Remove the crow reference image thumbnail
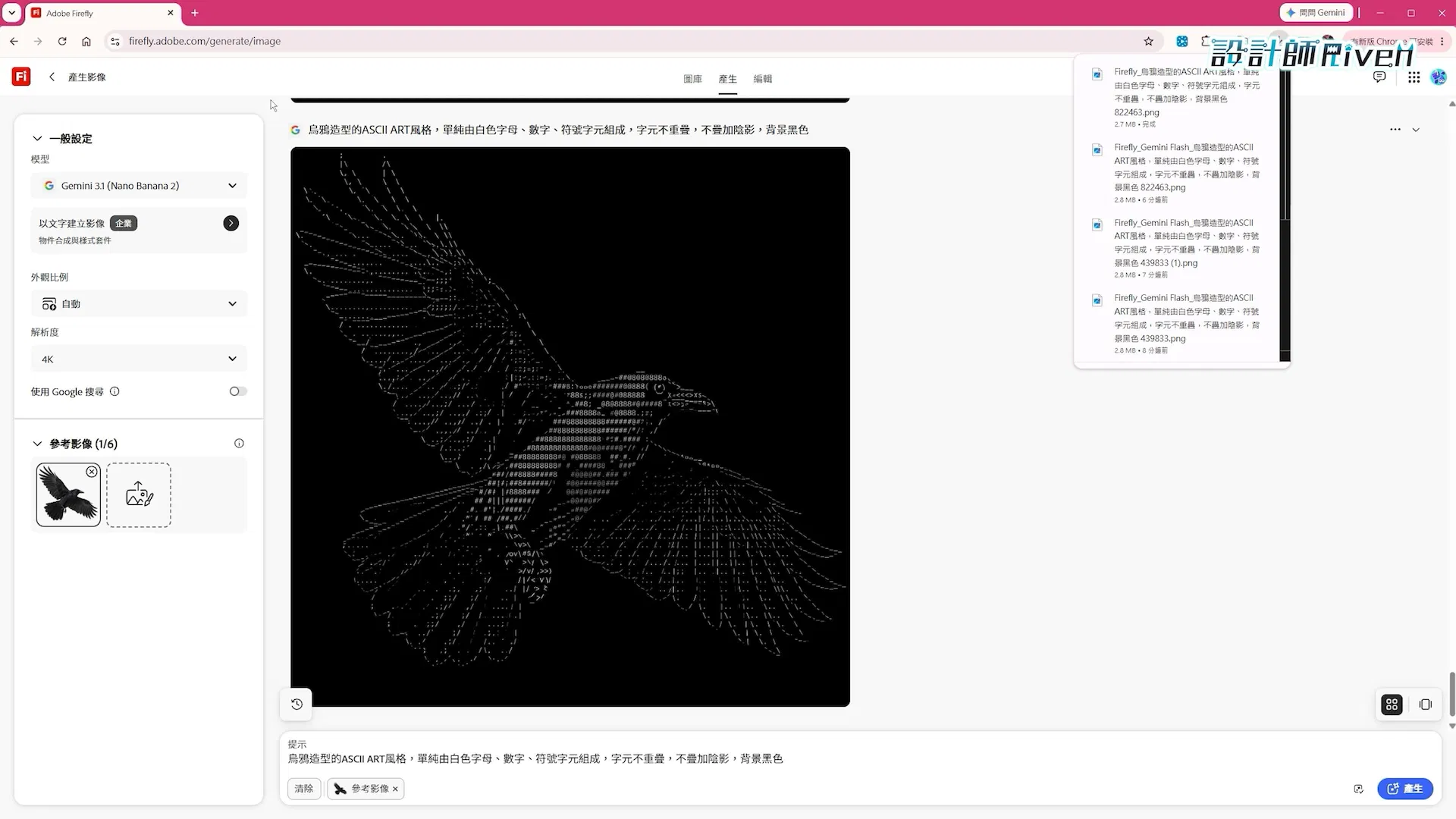Screen dimensions: 1456x819 [92, 472]
